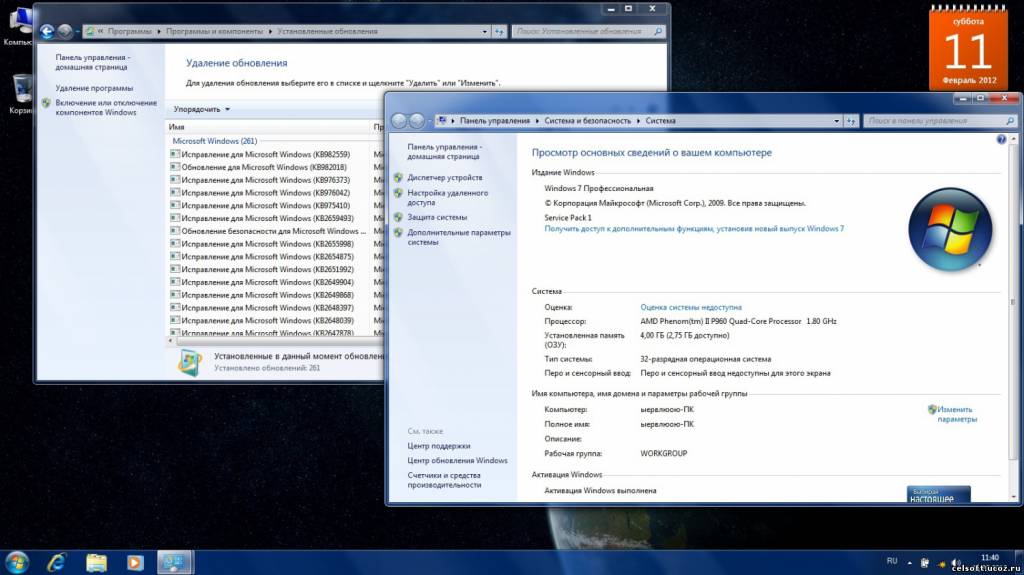This screenshot has height=575, width=1024.
Task: Click Система и безопасность breadcrumb
Action: tap(588, 121)
